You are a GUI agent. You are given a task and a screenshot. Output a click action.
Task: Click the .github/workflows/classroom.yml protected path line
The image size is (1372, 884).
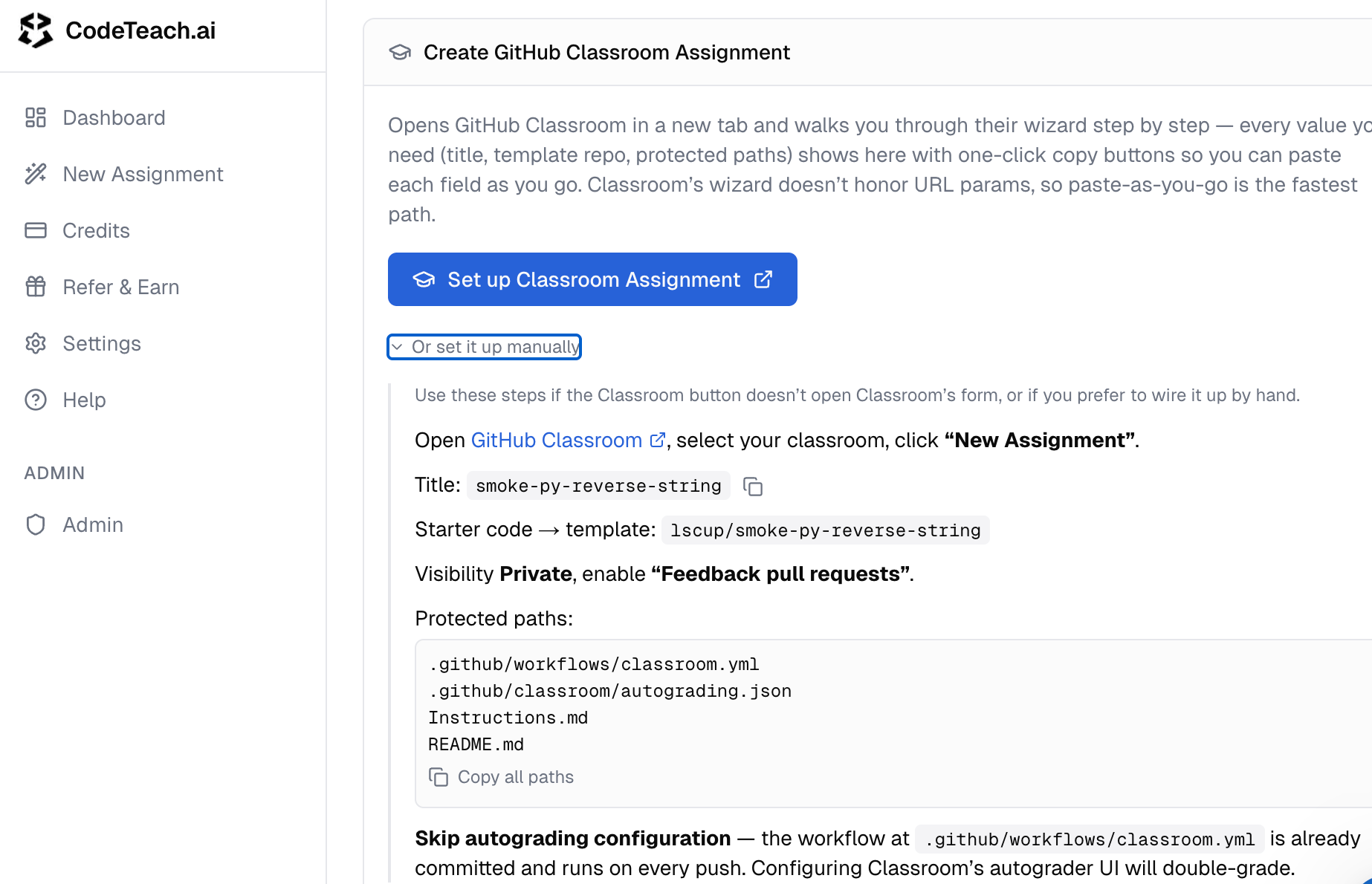(x=594, y=664)
